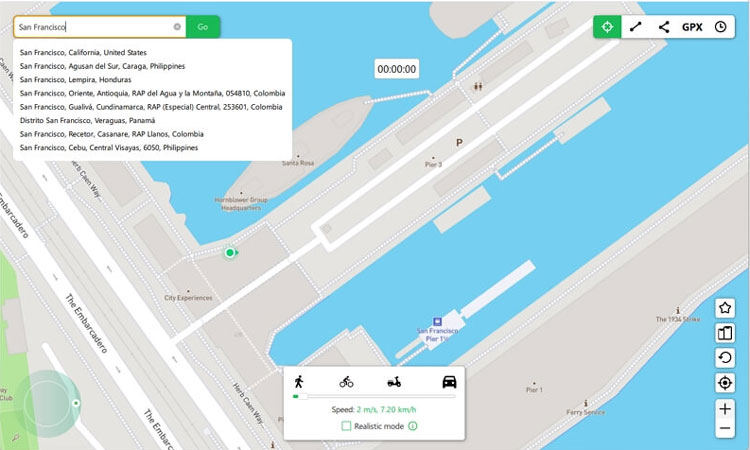Image resolution: width=750 pixels, height=450 pixels.
Task: Select San Francisco, California, United States suggestion
Action: point(83,53)
